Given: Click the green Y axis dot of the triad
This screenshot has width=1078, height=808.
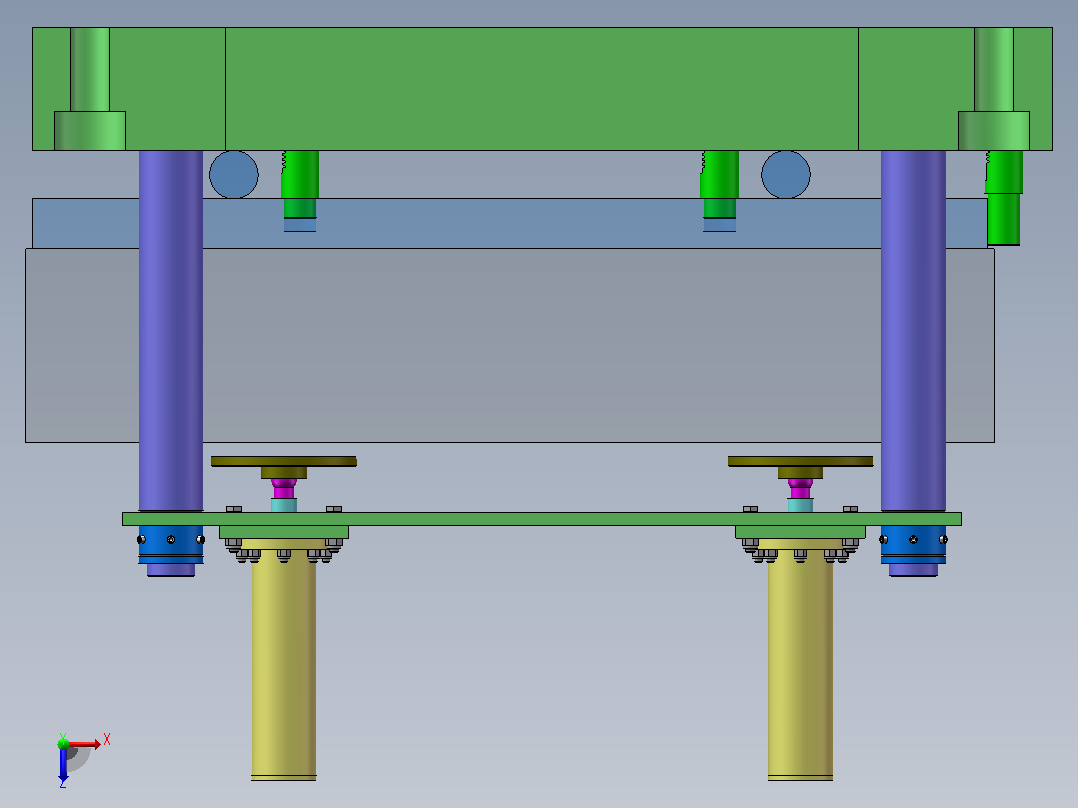Looking at the screenshot, I should click(63, 743).
